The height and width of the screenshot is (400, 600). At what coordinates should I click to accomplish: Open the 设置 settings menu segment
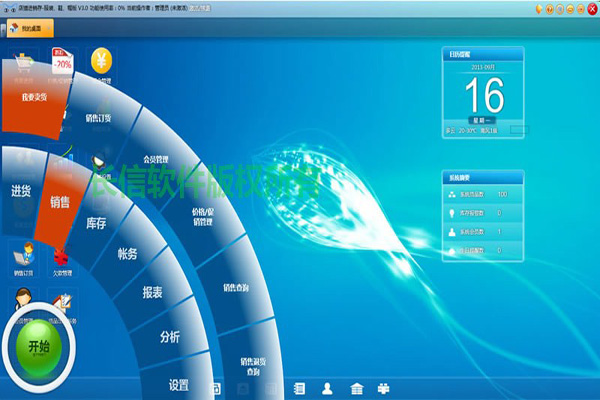[x=179, y=385]
